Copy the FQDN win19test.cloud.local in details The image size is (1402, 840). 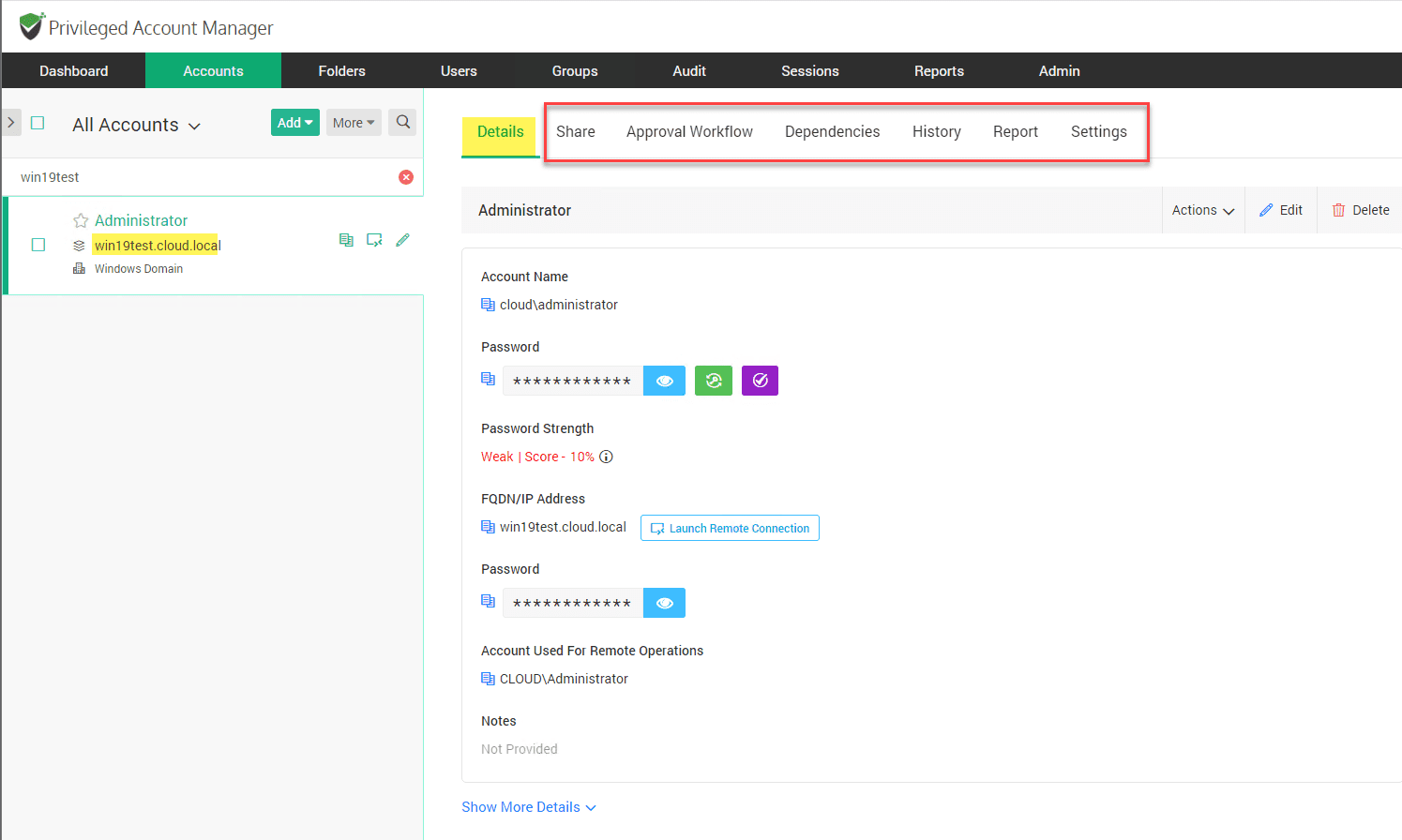pyautogui.click(x=488, y=527)
